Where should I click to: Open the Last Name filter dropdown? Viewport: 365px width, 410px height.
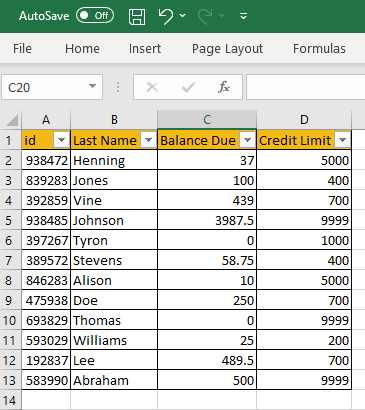[148, 140]
